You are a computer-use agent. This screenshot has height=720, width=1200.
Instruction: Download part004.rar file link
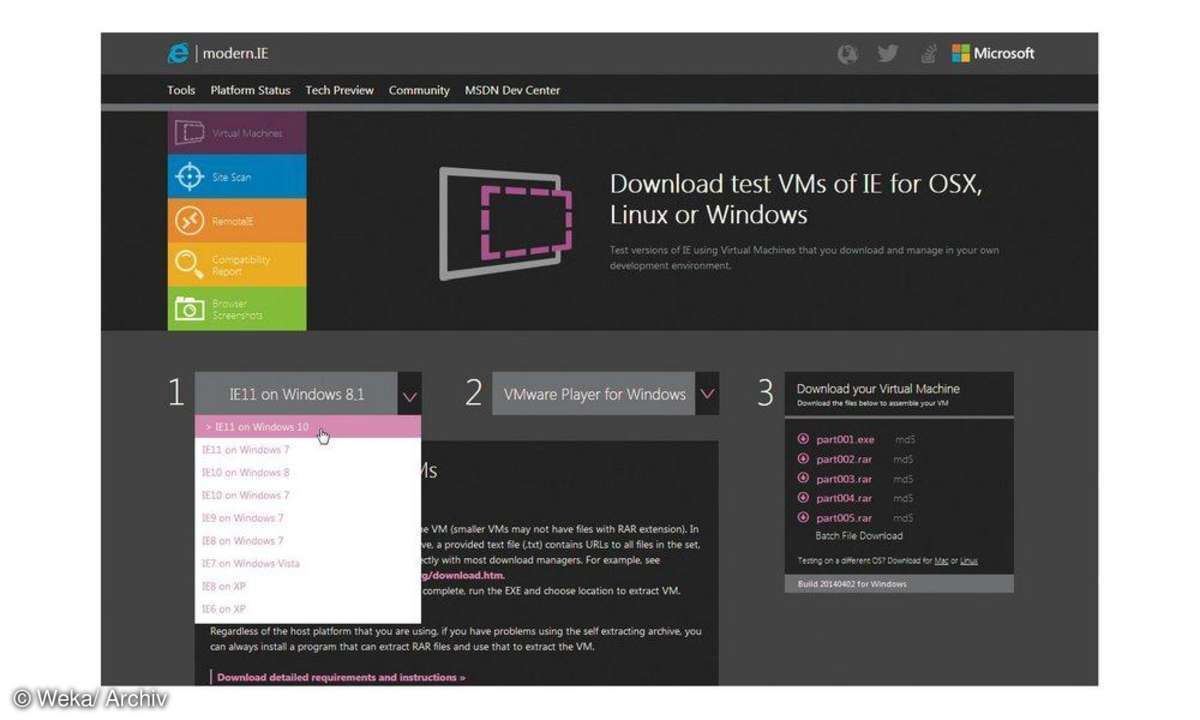click(844, 498)
